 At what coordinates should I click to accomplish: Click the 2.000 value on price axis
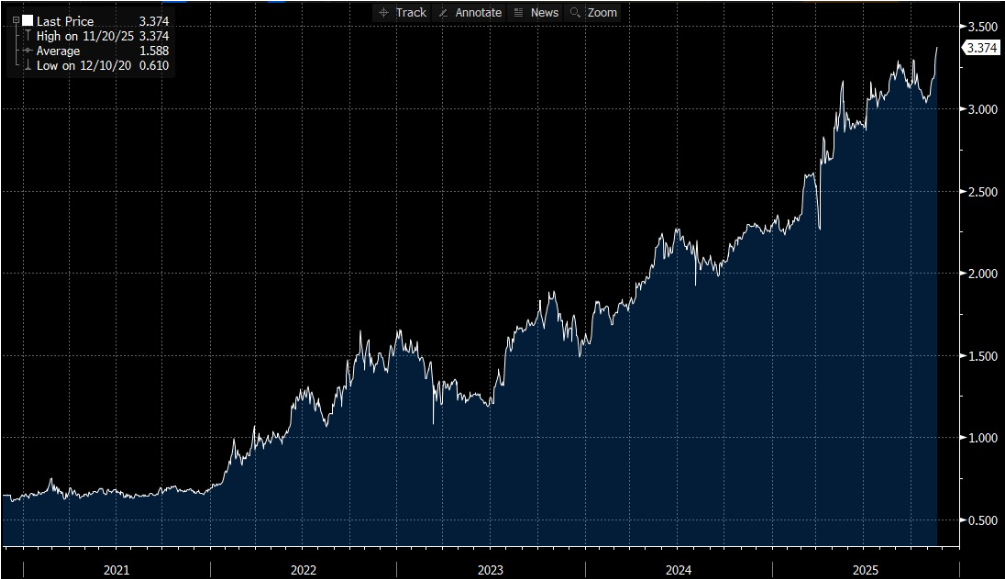point(980,274)
